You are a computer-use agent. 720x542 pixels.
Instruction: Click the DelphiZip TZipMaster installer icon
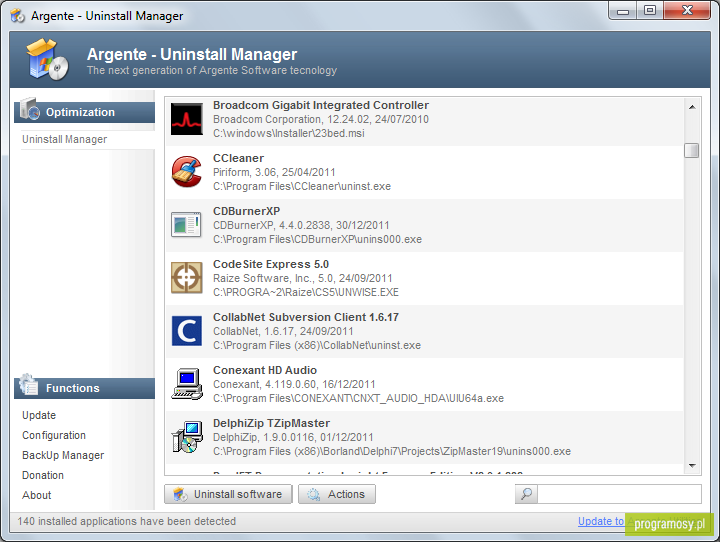(x=187, y=437)
